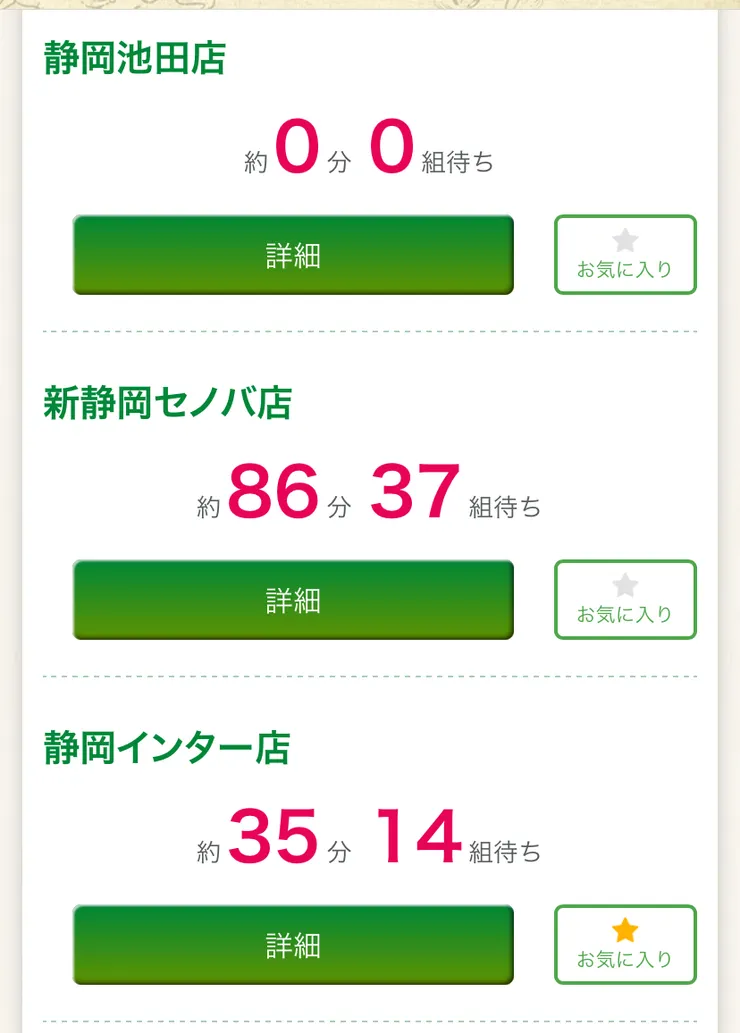
Task: Click the yellow star icon for 静岡インター店
Action: pos(625,931)
